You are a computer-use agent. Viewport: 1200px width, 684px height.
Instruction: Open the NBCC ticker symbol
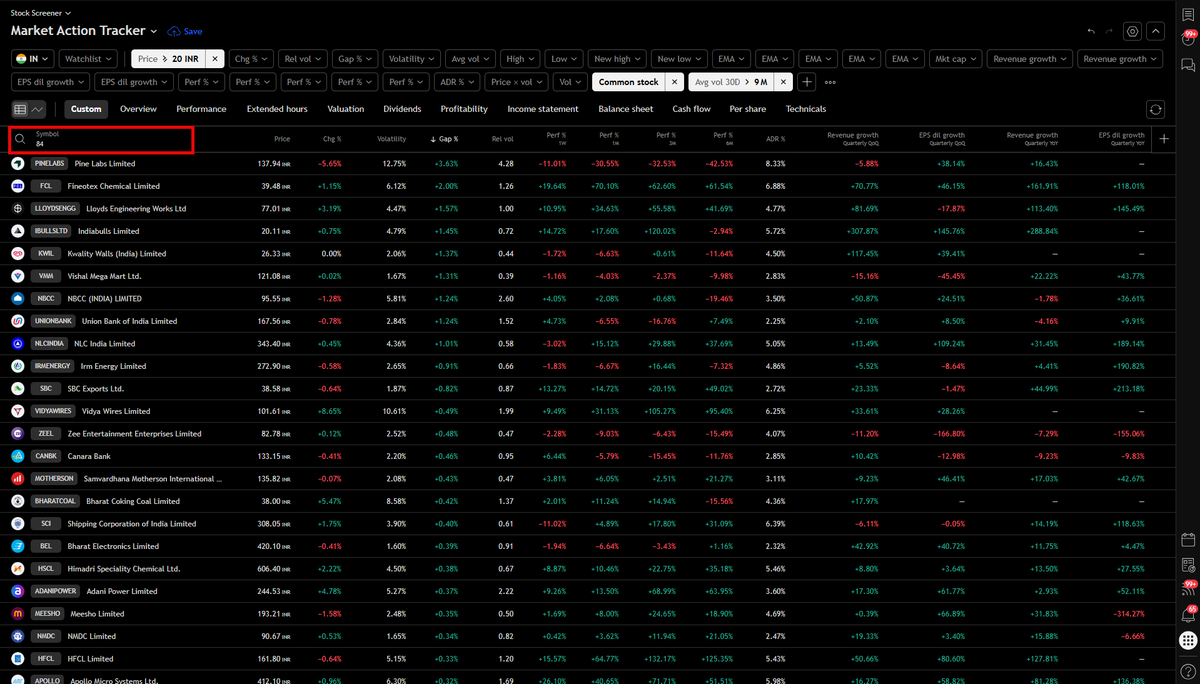pyautogui.click(x=45, y=299)
